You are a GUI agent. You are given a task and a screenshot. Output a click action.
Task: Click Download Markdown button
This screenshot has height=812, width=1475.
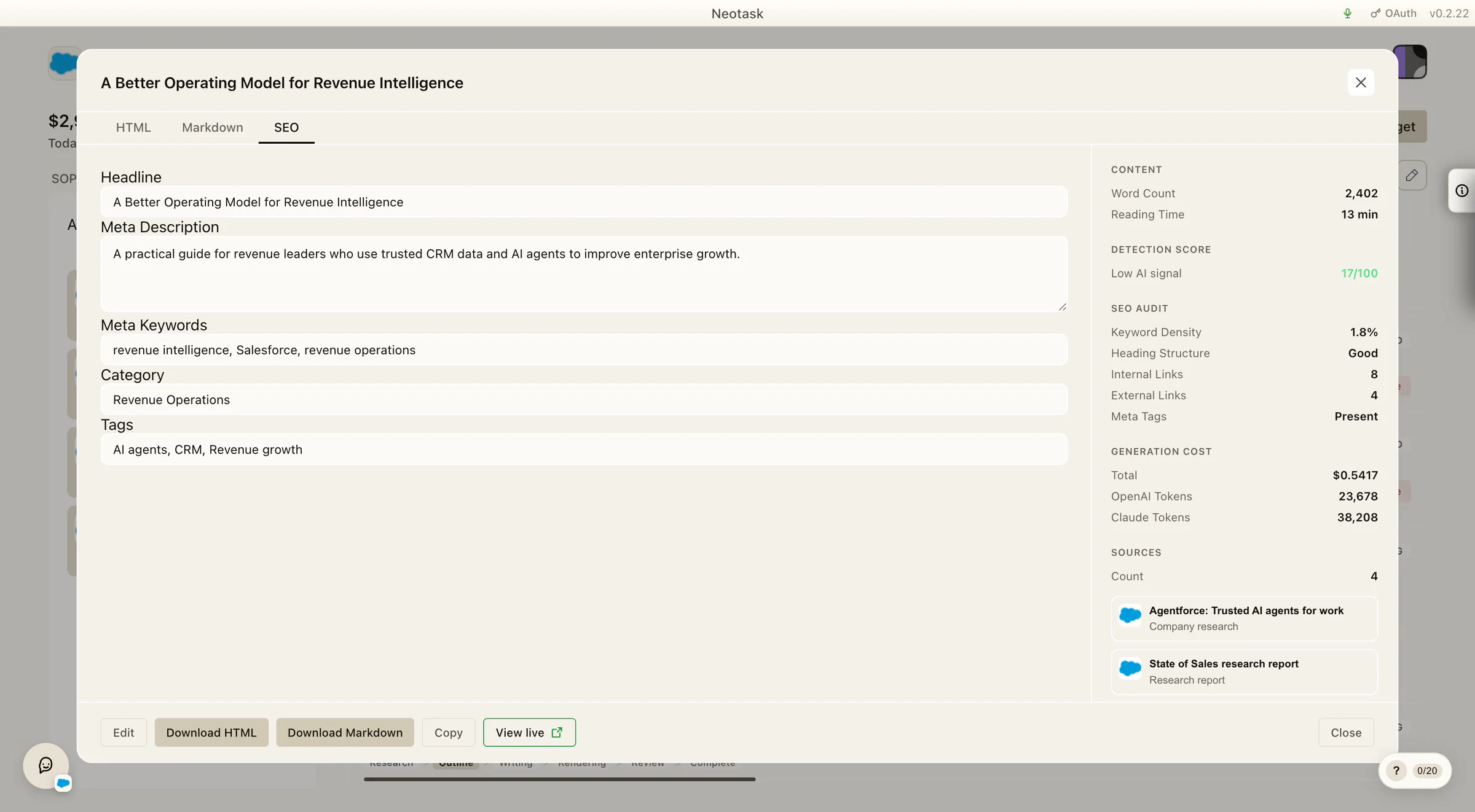(x=345, y=732)
